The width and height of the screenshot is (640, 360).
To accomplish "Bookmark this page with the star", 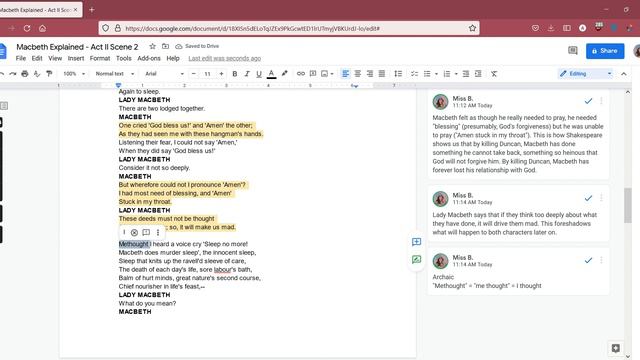I will click(472, 28).
